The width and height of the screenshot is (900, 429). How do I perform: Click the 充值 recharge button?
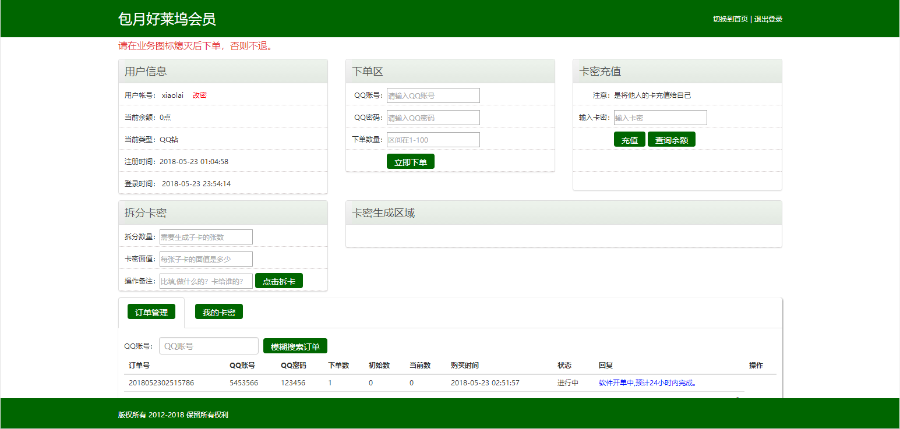click(x=630, y=140)
